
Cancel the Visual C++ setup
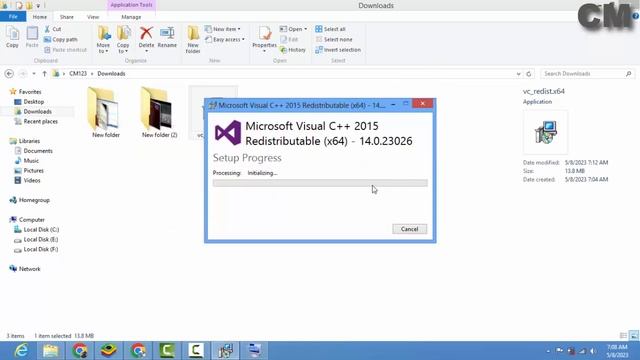[409, 229]
